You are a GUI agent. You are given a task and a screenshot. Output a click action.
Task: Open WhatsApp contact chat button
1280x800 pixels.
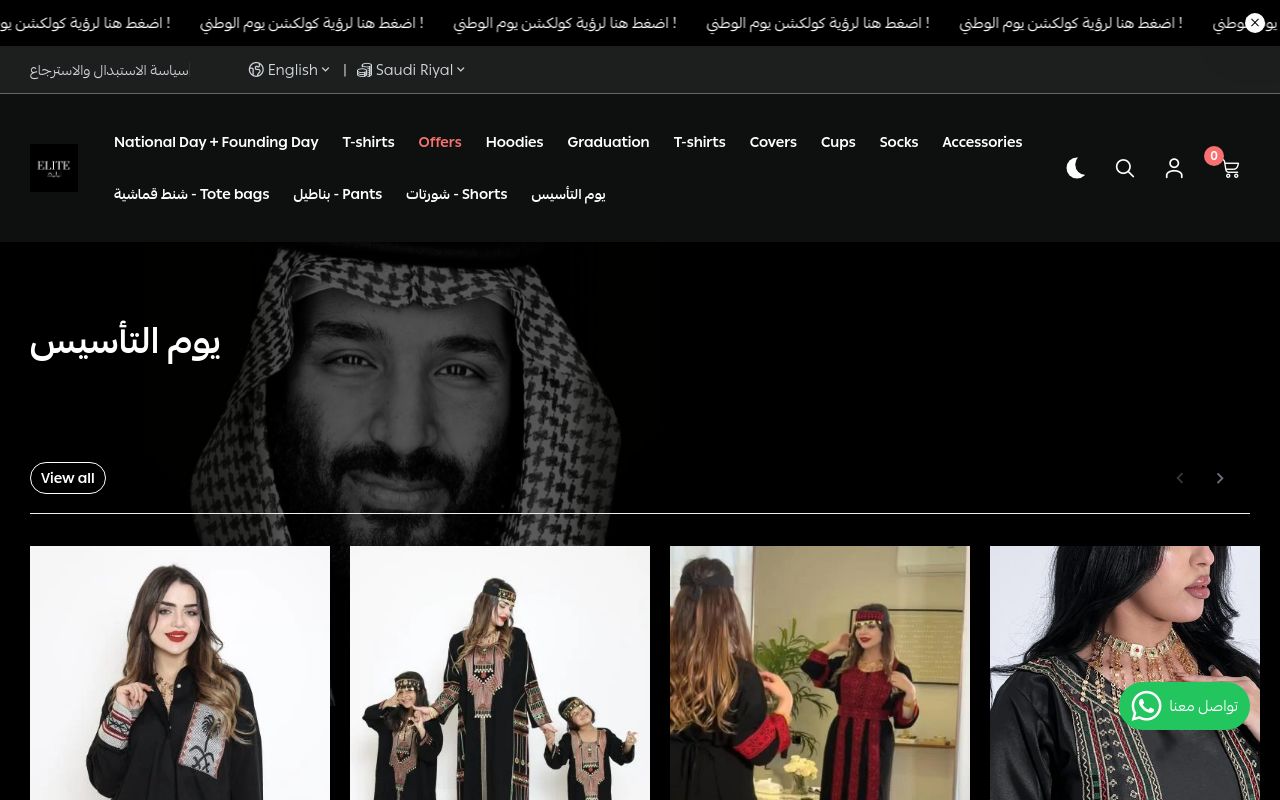pos(1184,706)
